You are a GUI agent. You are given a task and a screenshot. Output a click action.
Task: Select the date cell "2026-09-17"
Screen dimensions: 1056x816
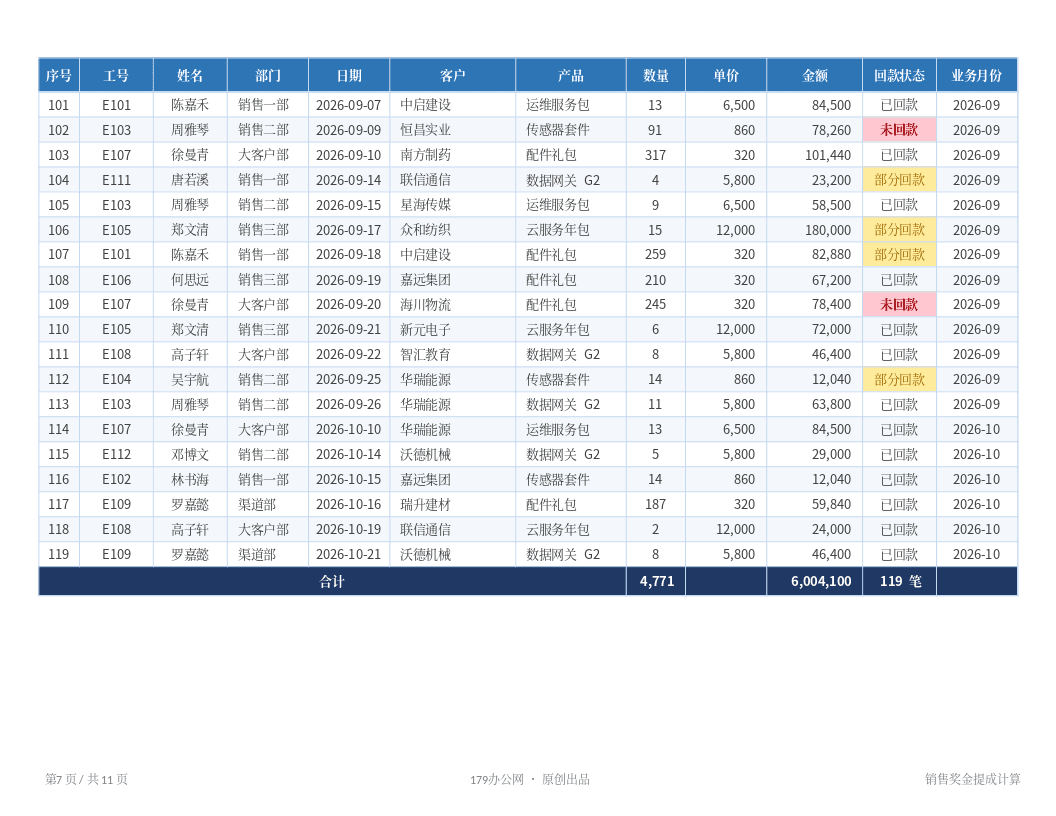pyautogui.click(x=349, y=230)
